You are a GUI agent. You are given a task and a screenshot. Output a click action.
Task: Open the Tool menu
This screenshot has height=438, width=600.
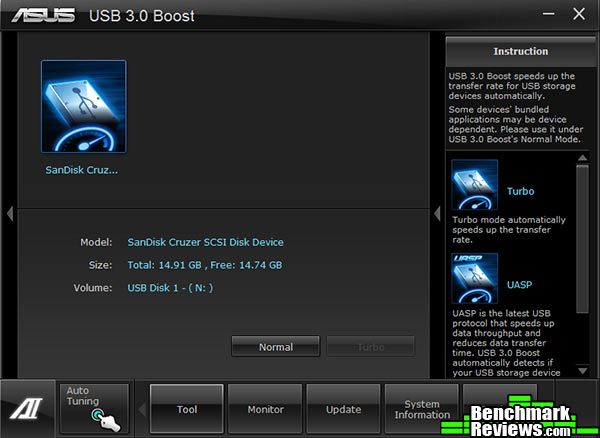click(187, 409)
